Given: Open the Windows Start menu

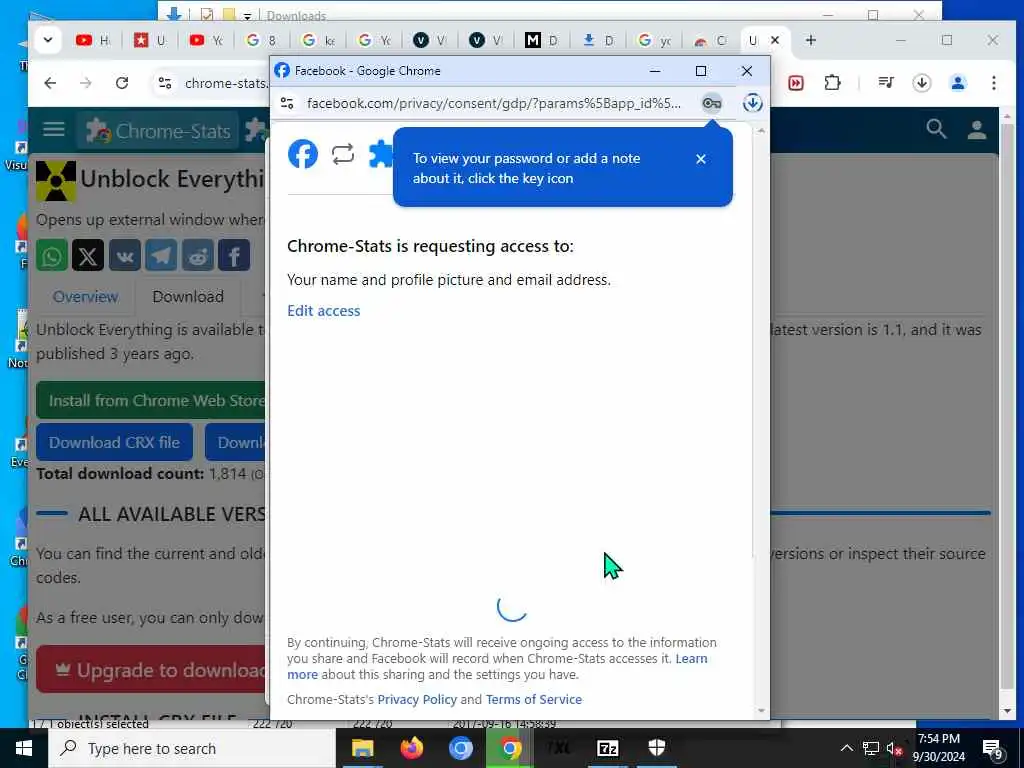Looking at the screenshot, I should [24, 748].
